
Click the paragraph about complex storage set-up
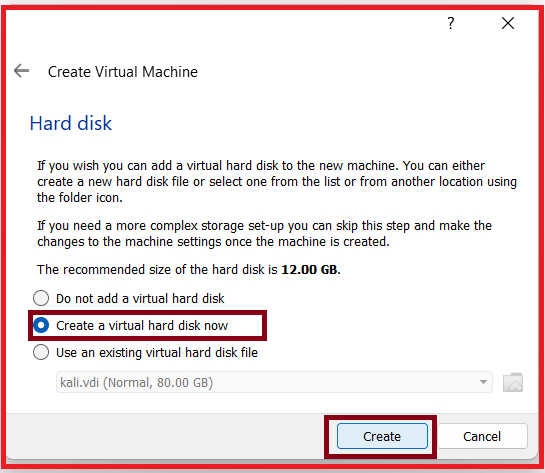(264, 234)
